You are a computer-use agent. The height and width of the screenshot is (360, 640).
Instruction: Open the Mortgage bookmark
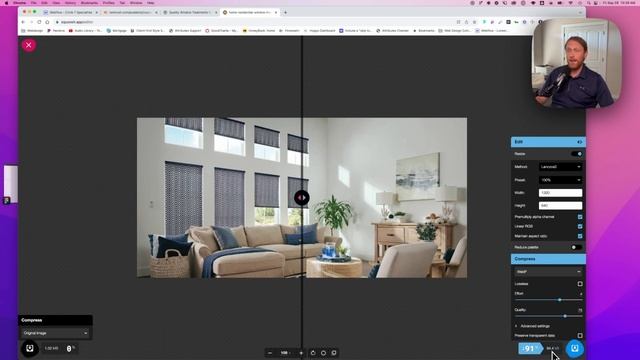pyautogui.click(x=117, y=31)
